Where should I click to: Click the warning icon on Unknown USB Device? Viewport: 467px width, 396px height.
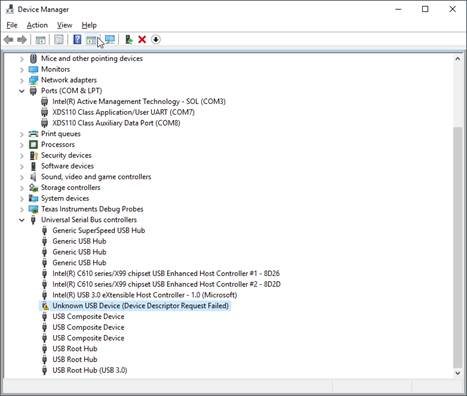pyautogui.click(x=45, y=306)
